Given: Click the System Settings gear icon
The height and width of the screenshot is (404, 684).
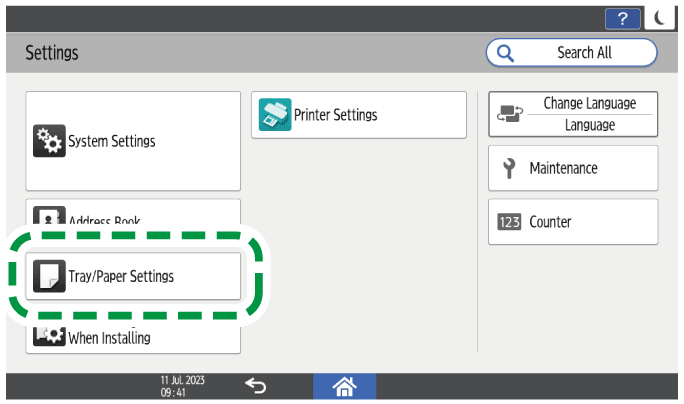Looking at the screenshot, I should (x=48, y=141).
